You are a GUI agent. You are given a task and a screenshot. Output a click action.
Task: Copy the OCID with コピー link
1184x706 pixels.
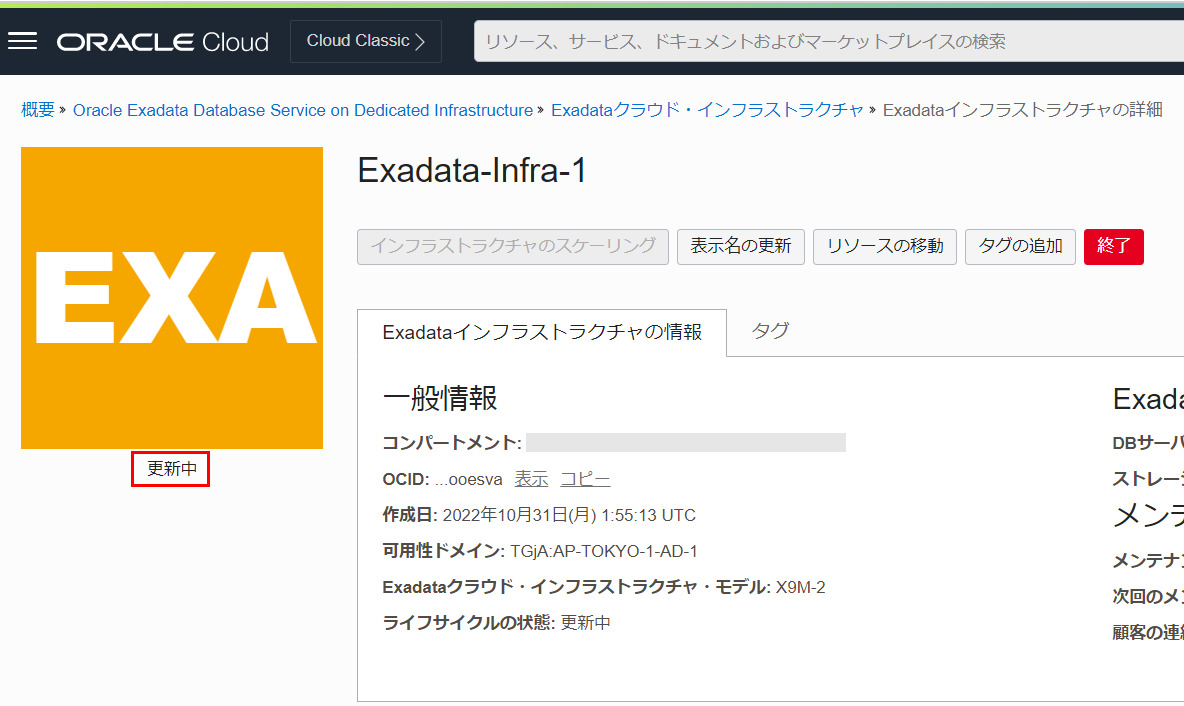tap(585, 479)
